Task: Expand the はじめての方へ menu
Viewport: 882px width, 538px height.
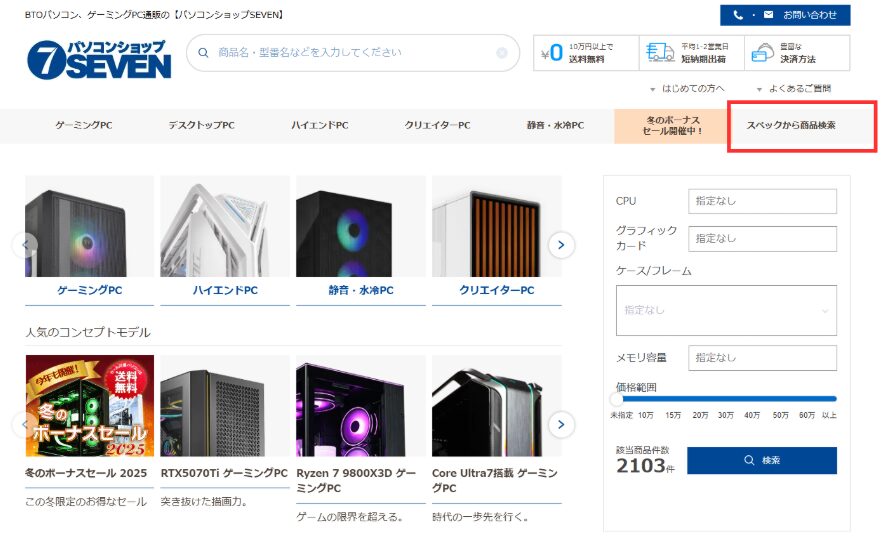Action: click(x=687, y=89)
